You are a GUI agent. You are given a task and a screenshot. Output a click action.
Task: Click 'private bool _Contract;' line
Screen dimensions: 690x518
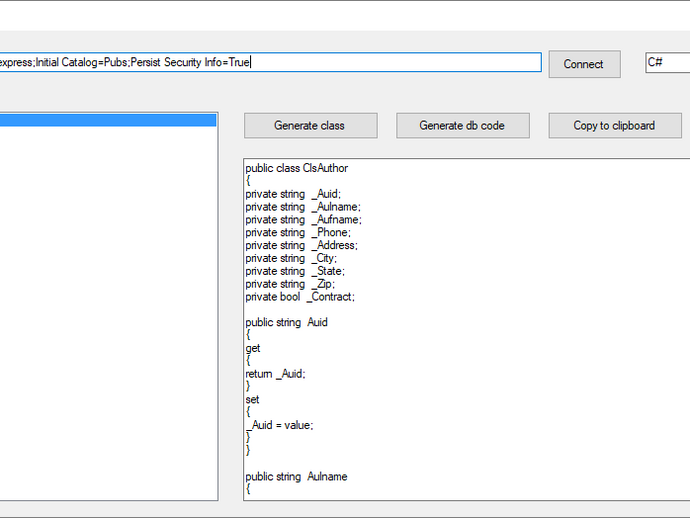pos(300,297)
